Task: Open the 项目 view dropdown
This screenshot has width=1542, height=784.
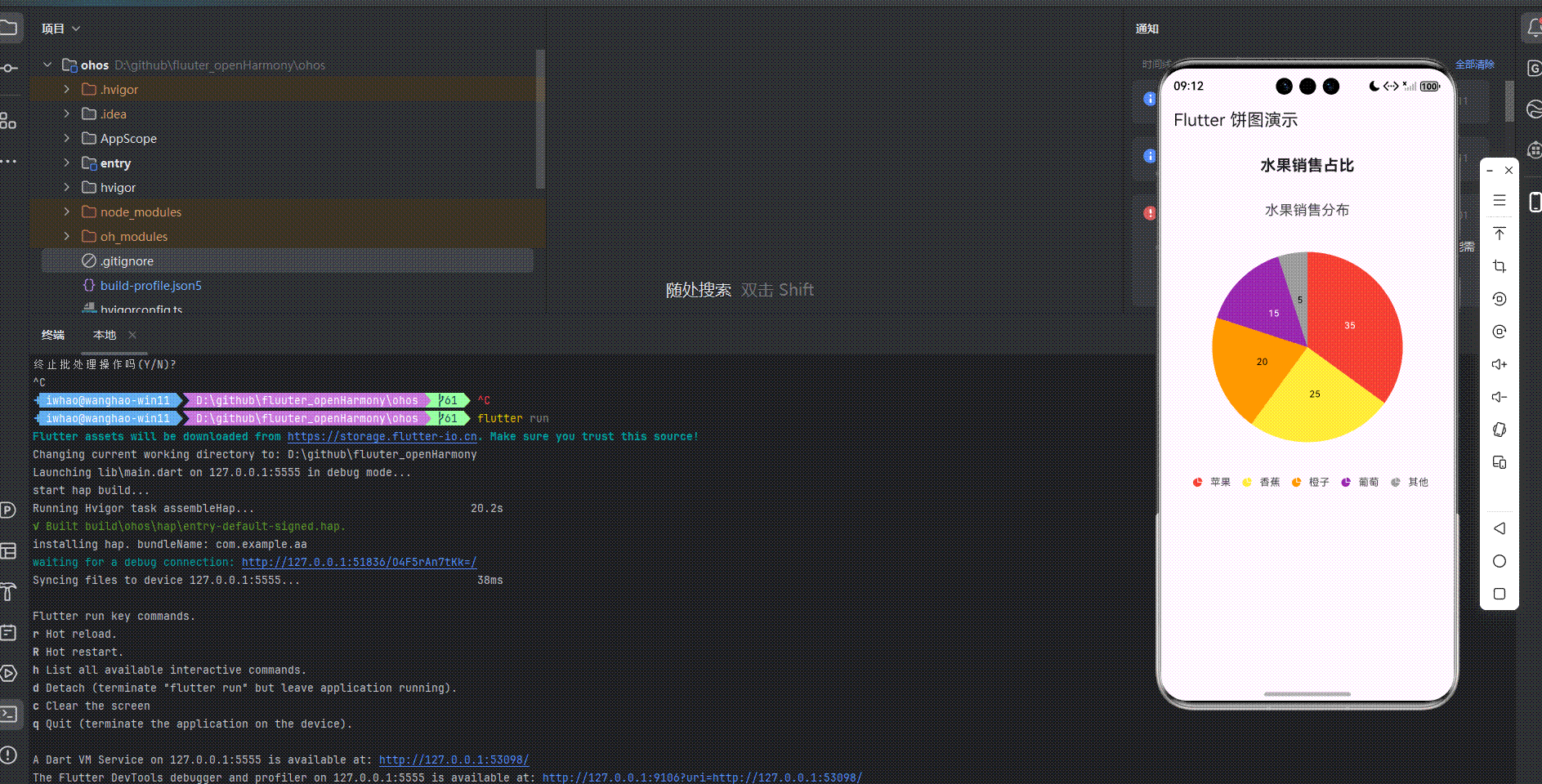Action: click(61, 29)
